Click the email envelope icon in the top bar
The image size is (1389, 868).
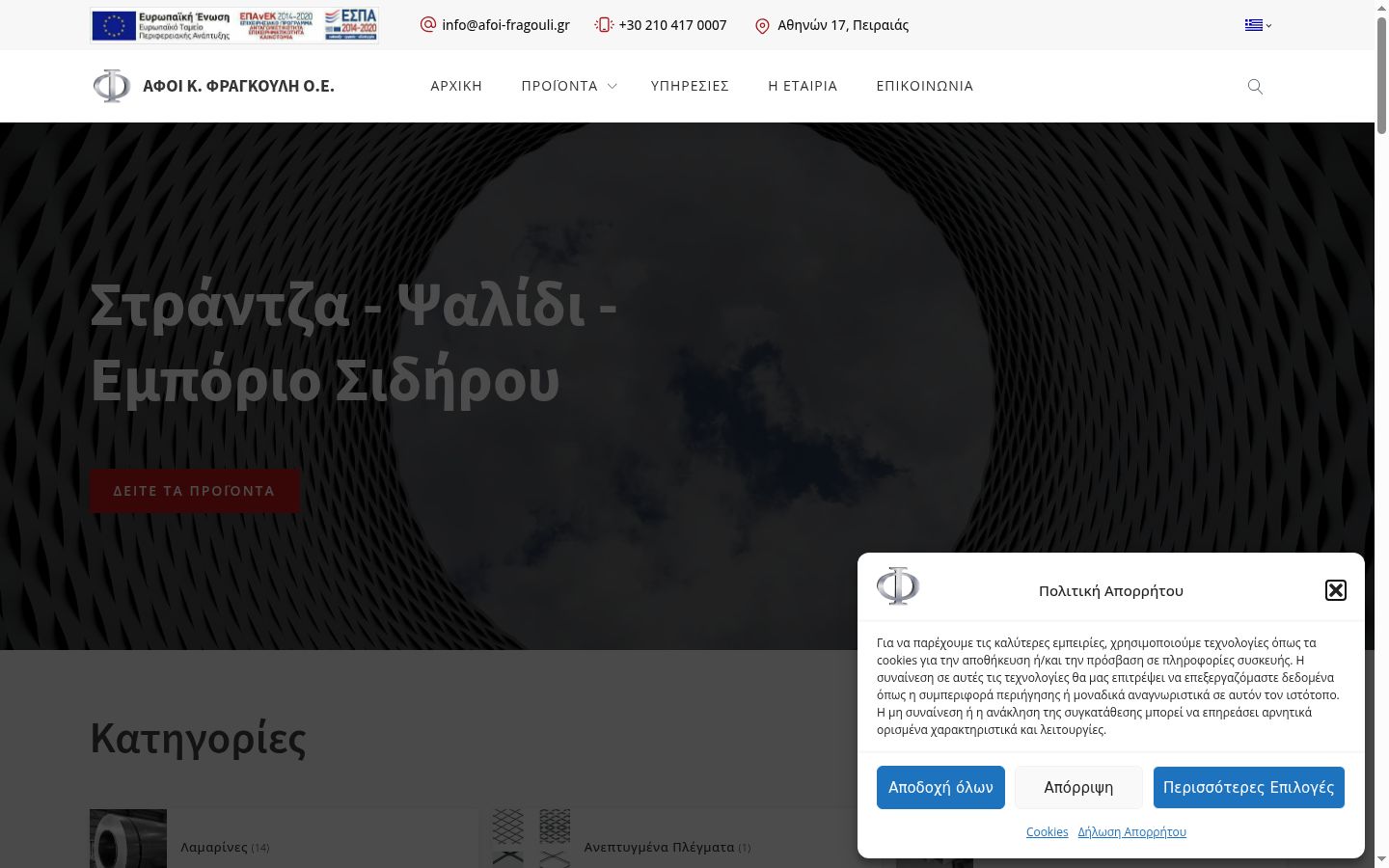[x=428, y=24]
